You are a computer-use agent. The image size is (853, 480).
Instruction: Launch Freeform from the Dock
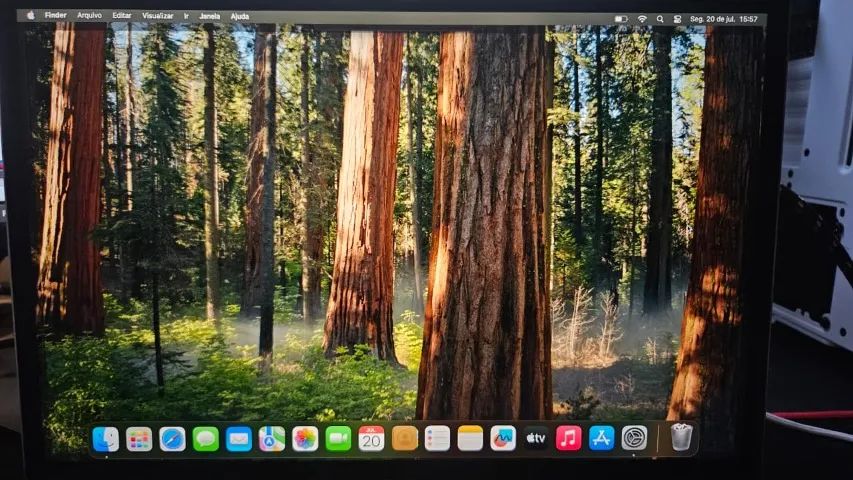pyautogui.click(x=503, y=439)
